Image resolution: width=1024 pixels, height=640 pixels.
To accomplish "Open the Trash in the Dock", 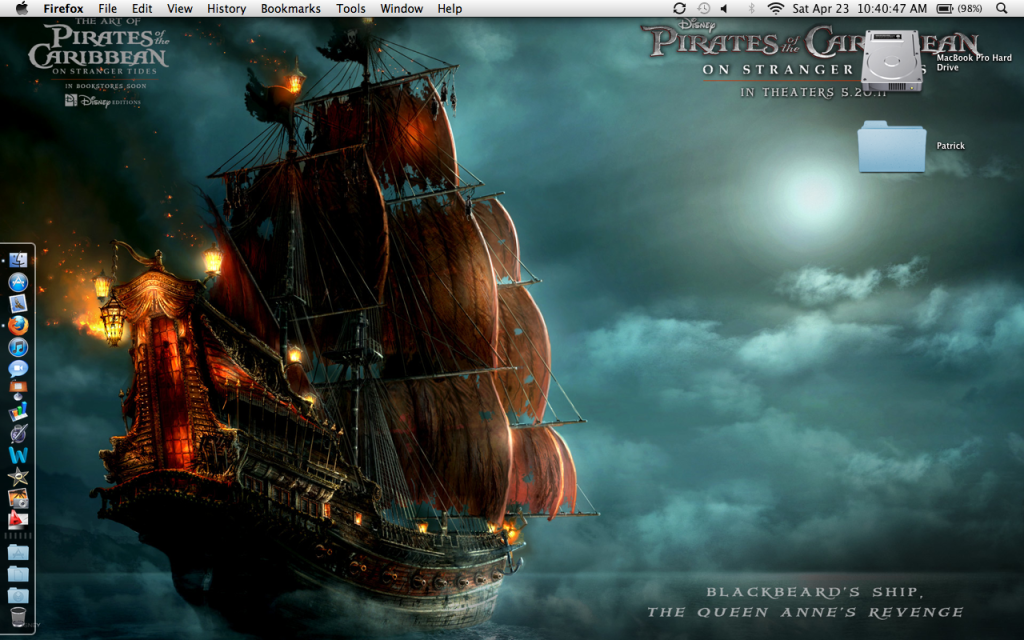I will pos(18,617).
